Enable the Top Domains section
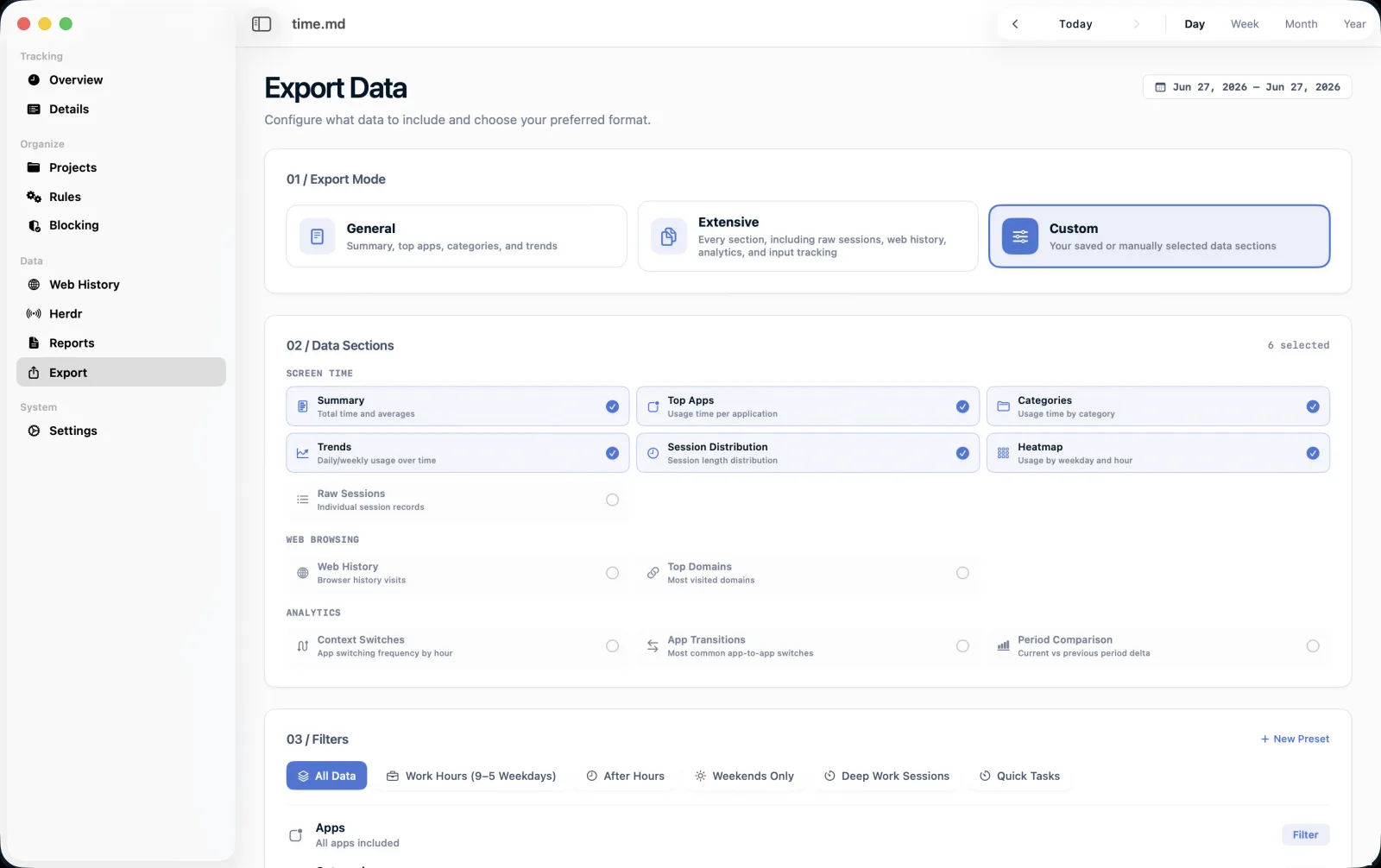 [x=962, y=573]
